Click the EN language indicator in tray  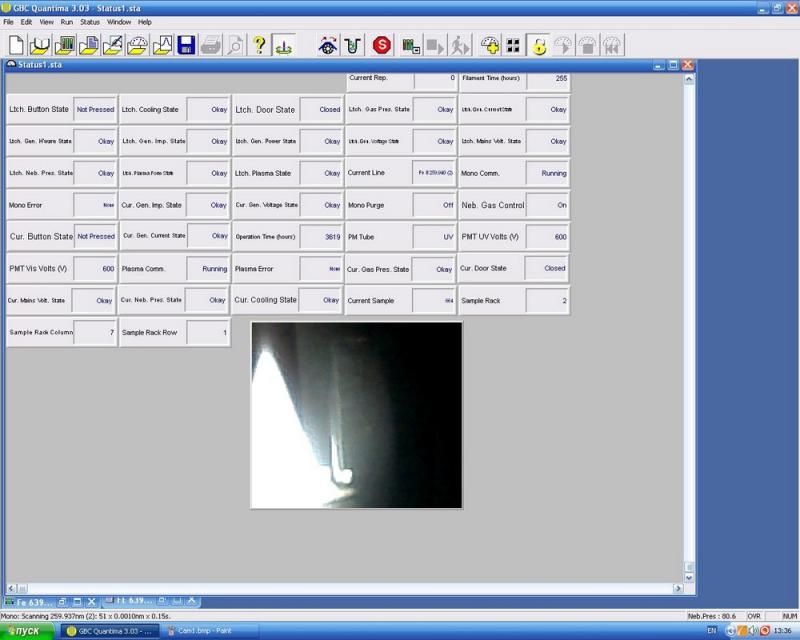pyautogui.click(x=711, y=631)
